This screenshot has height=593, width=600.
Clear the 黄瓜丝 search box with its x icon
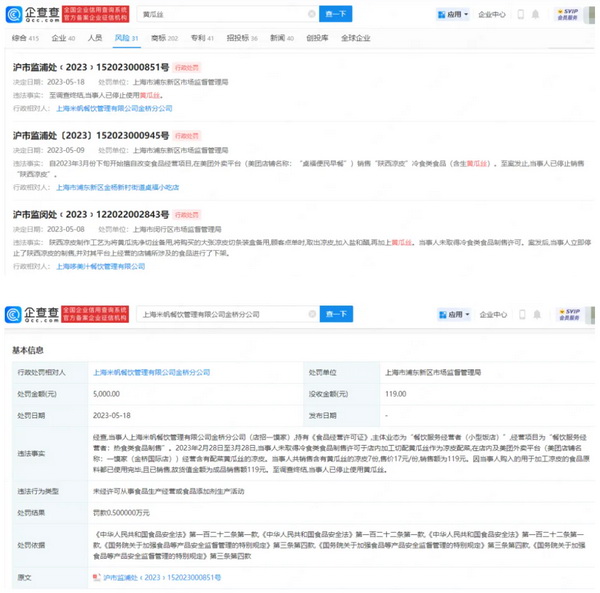coord(312,14)
